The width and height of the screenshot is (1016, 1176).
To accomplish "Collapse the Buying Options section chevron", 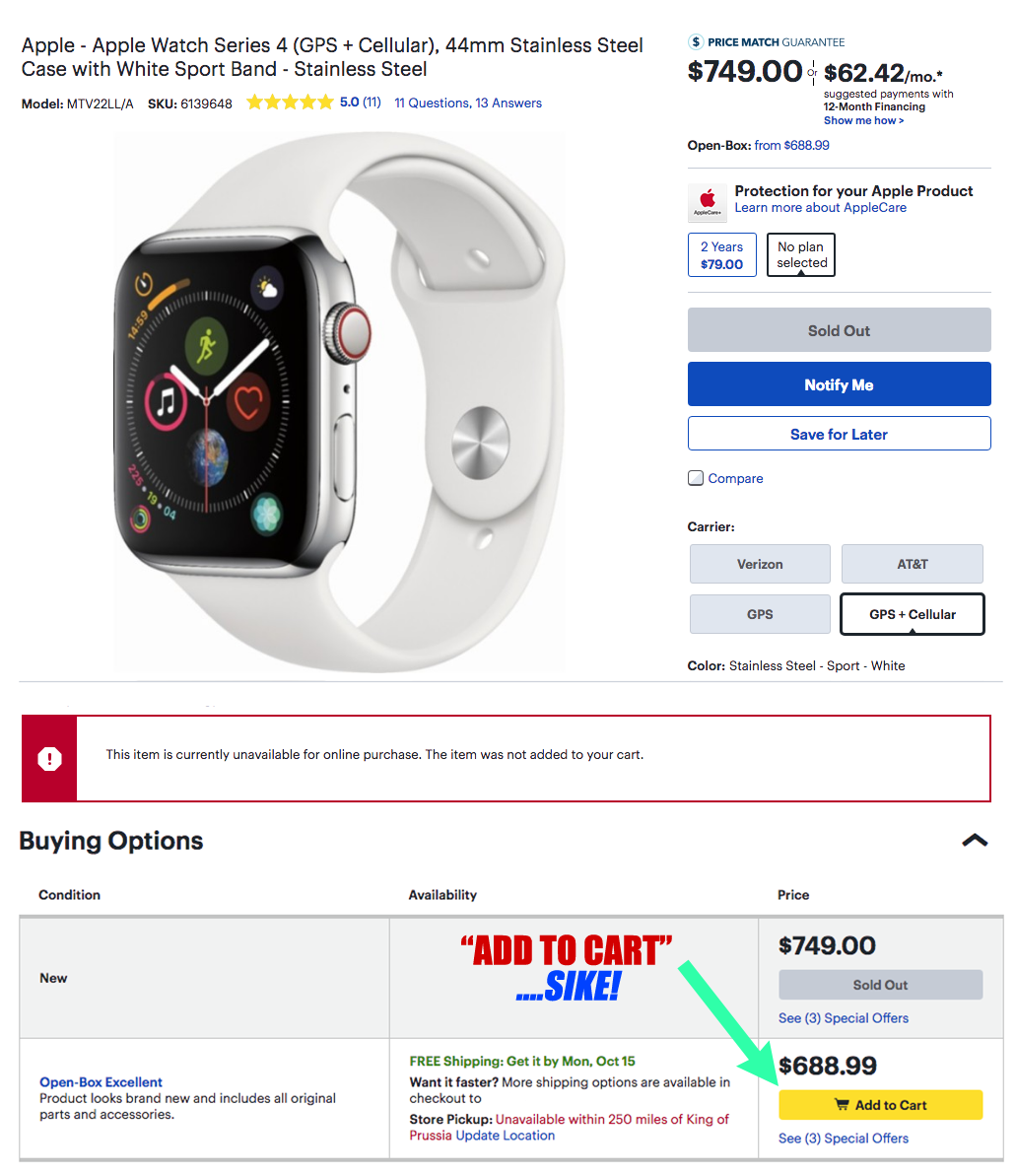I will click(975, 840).
